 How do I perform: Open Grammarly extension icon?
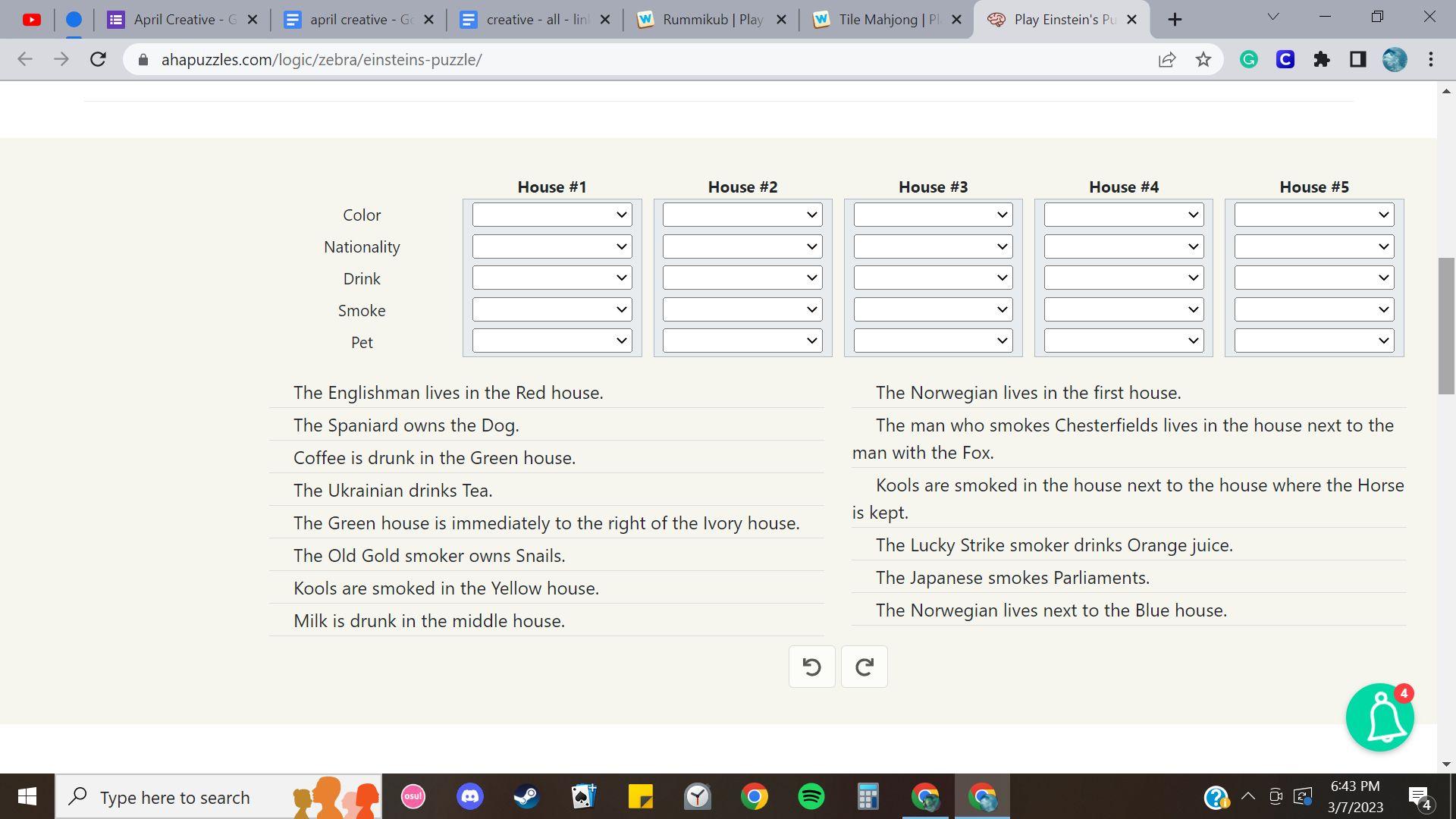coord(1248,59)
